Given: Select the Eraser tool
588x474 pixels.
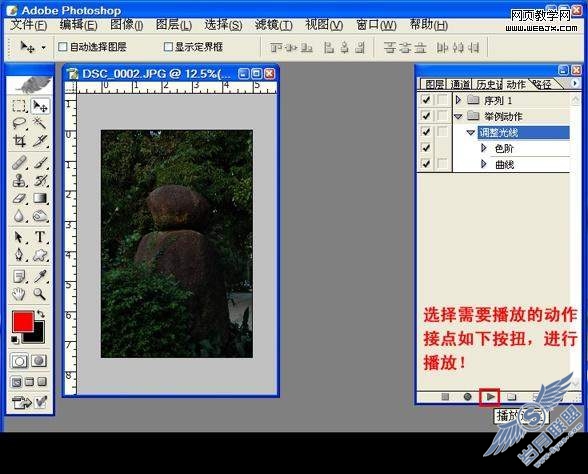Looking at the screenshot, I should [19, 198].
